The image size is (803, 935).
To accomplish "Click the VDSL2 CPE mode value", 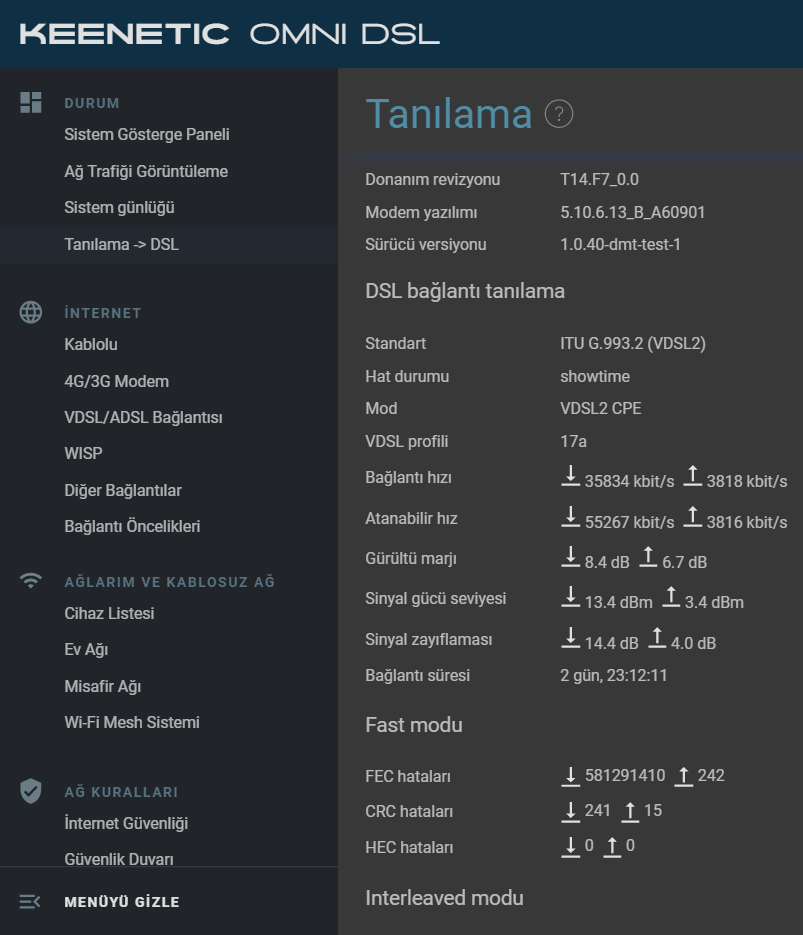I will point(600,408).
